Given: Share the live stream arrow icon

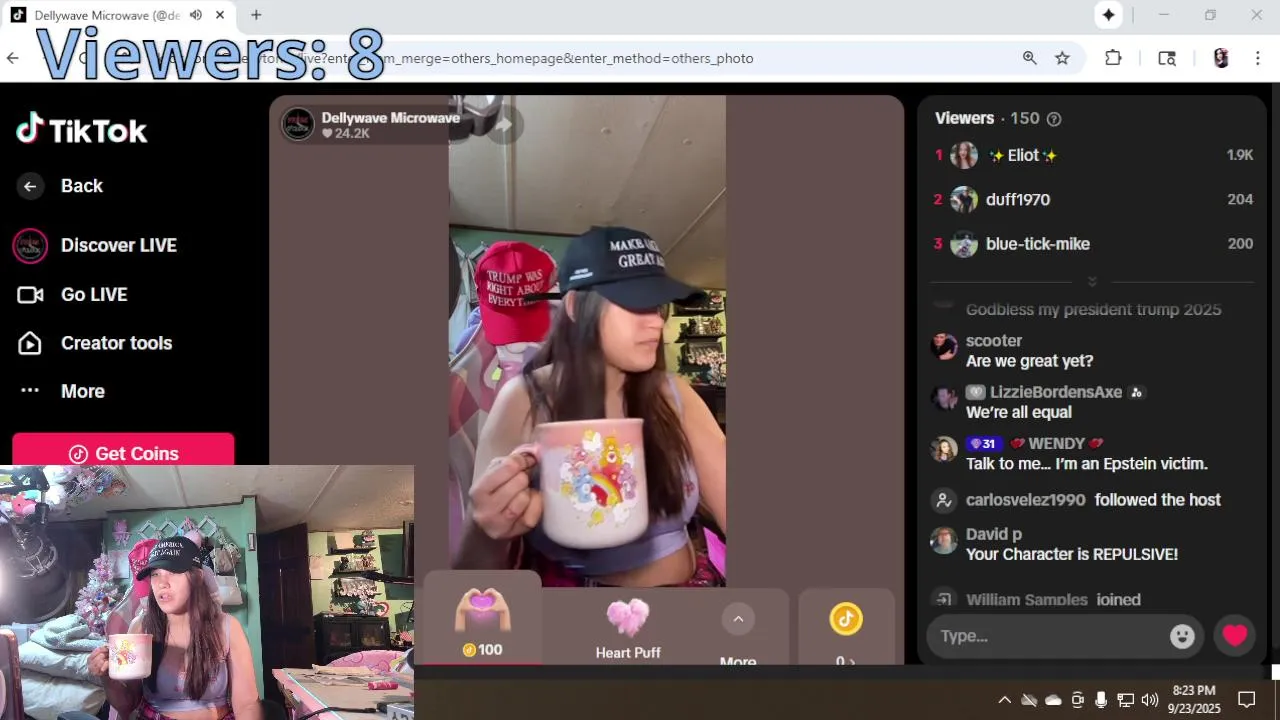Looking at the screenshot, I should point(503,124).
